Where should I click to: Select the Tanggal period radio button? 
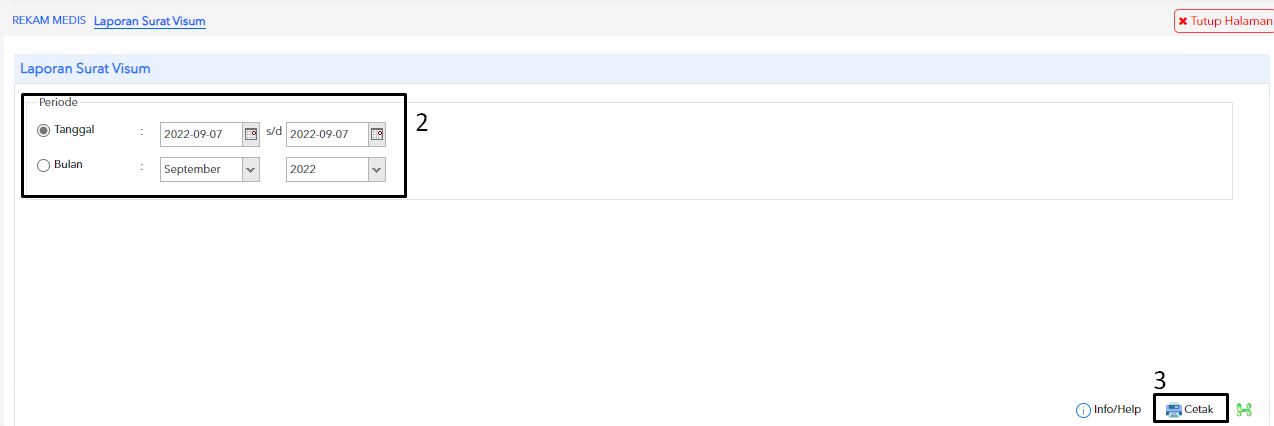point(43,131)
